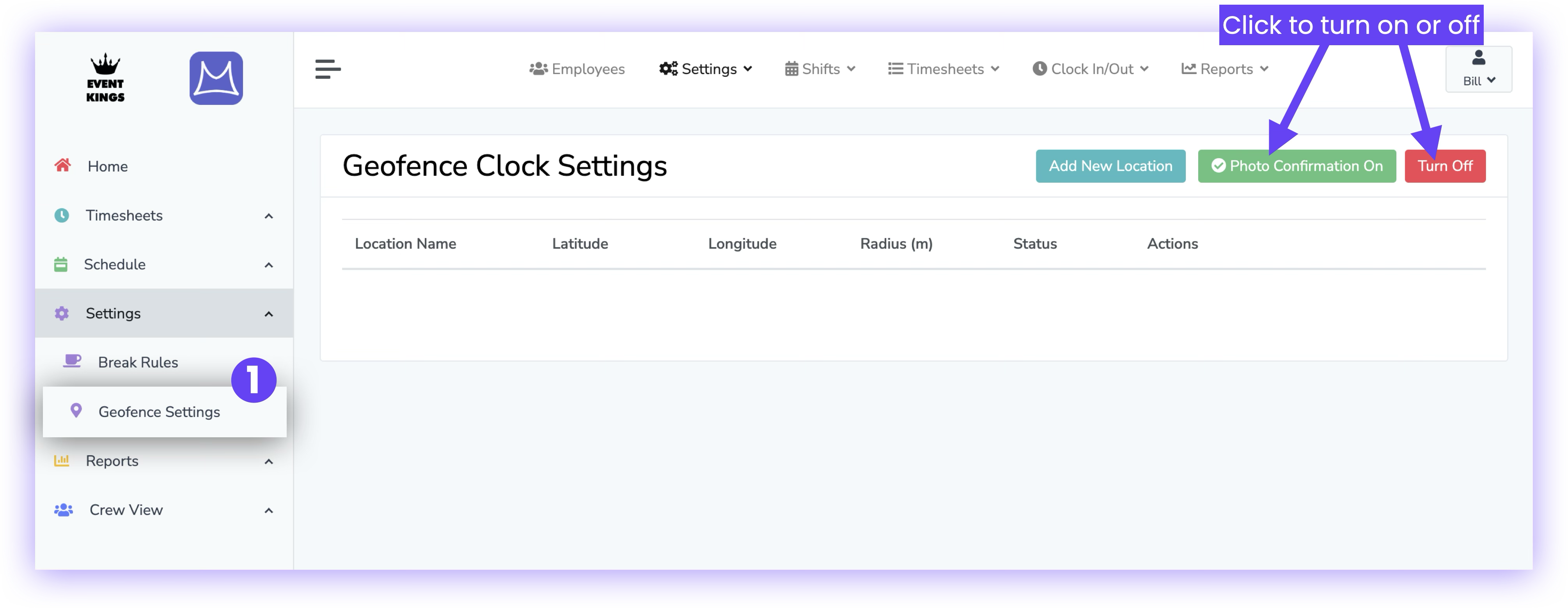Collapse the sidebar Settings chevron

click(268, 314)
